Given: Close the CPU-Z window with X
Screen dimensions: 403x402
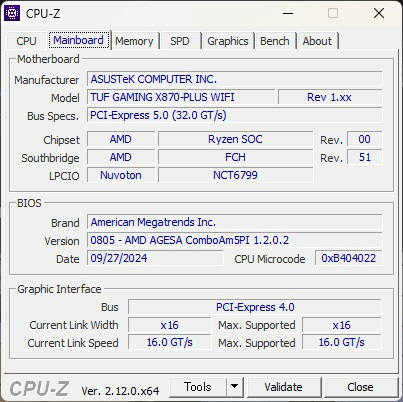Looking at the screenshot, I should point(379,14).
